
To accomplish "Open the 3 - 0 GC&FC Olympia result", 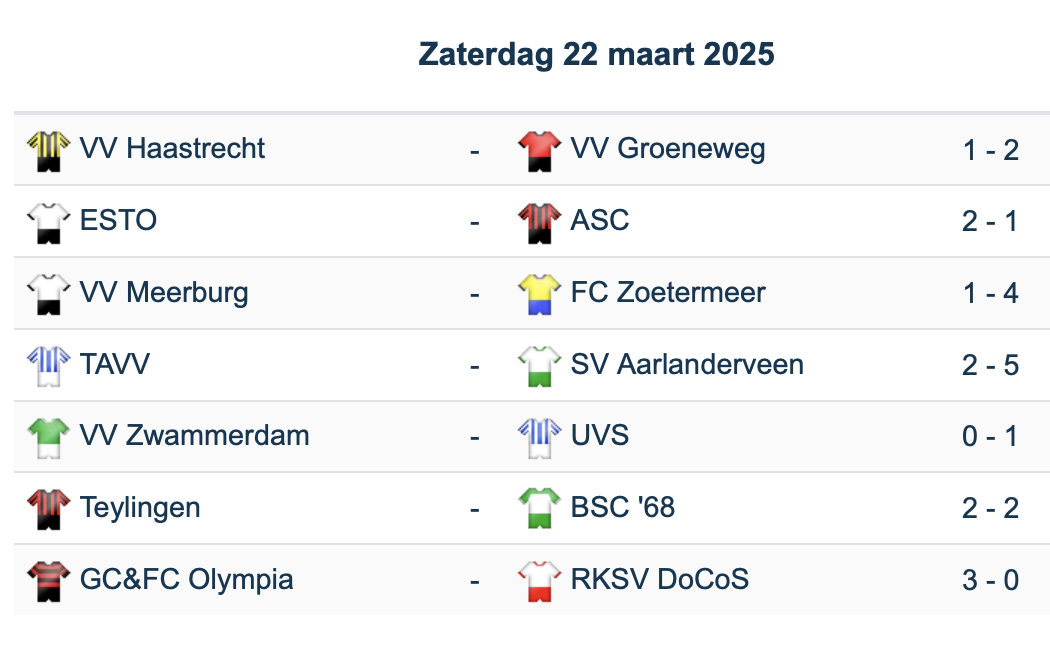I will (x=990, y=581).
